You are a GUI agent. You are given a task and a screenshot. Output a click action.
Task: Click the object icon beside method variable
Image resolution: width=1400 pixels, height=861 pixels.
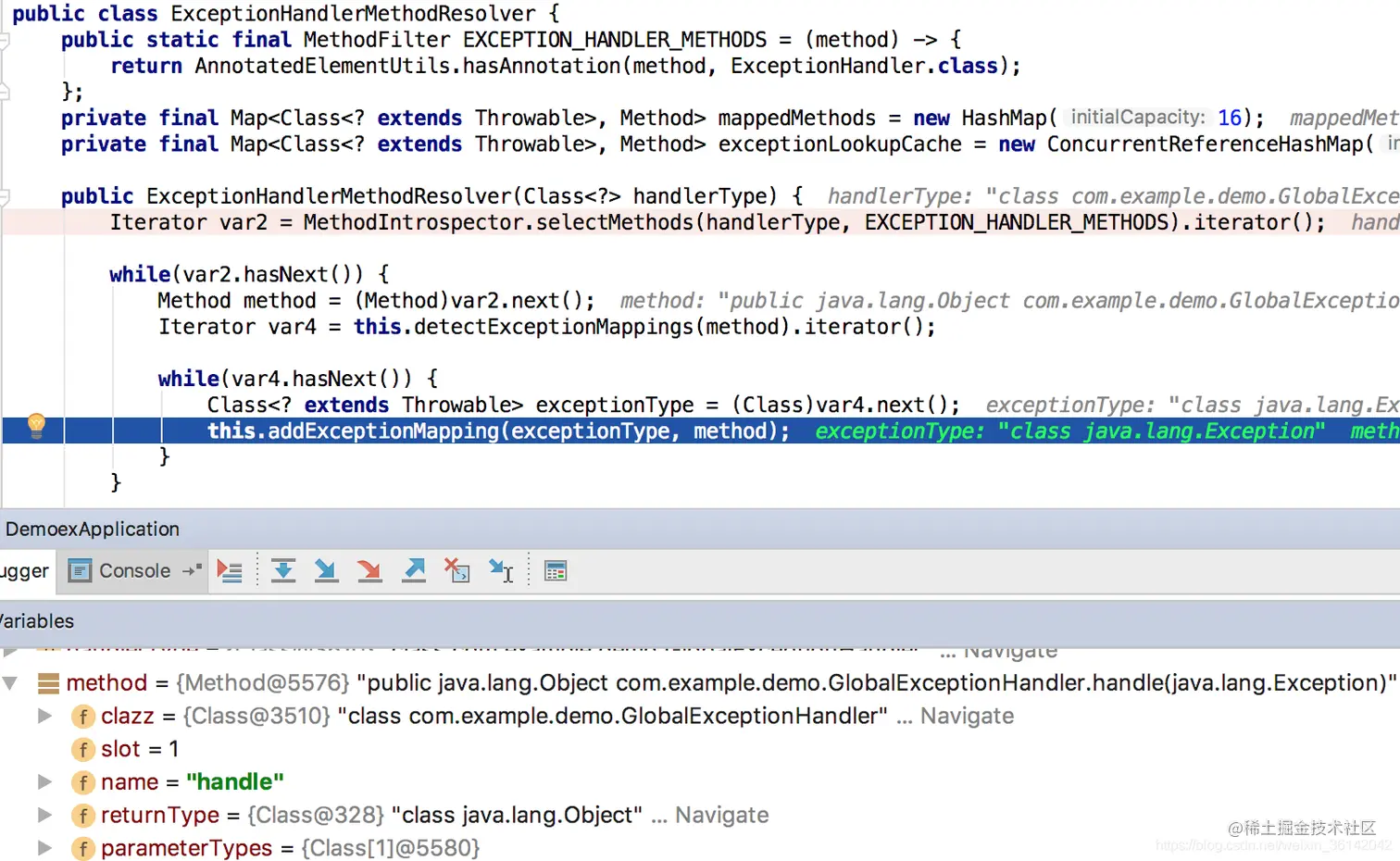pos(48,683)
